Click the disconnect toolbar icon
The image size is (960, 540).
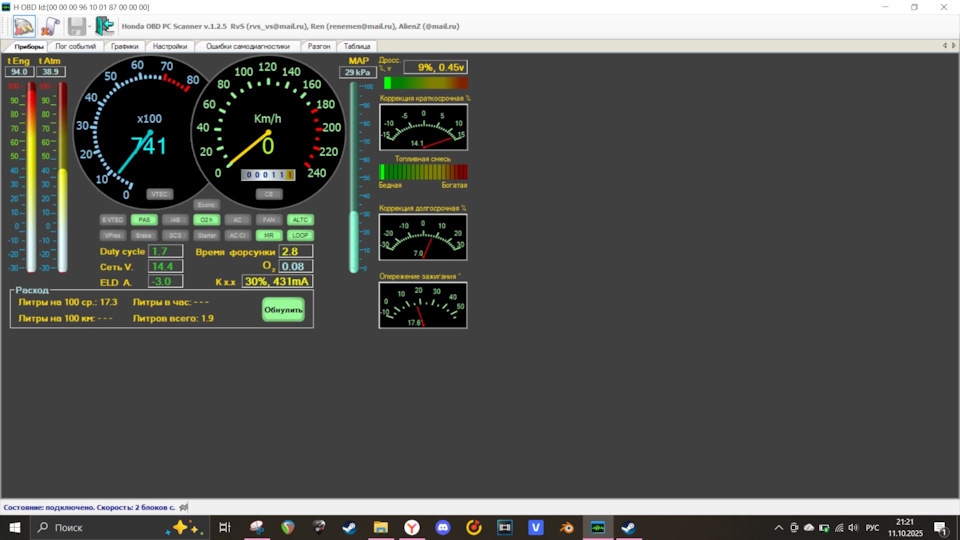(24, 26)
